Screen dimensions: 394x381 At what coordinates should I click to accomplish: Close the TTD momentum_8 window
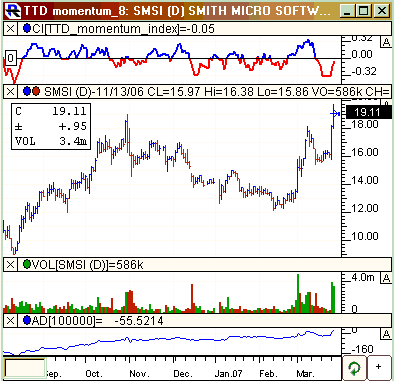pyautogui.click(x=382, y=11)
